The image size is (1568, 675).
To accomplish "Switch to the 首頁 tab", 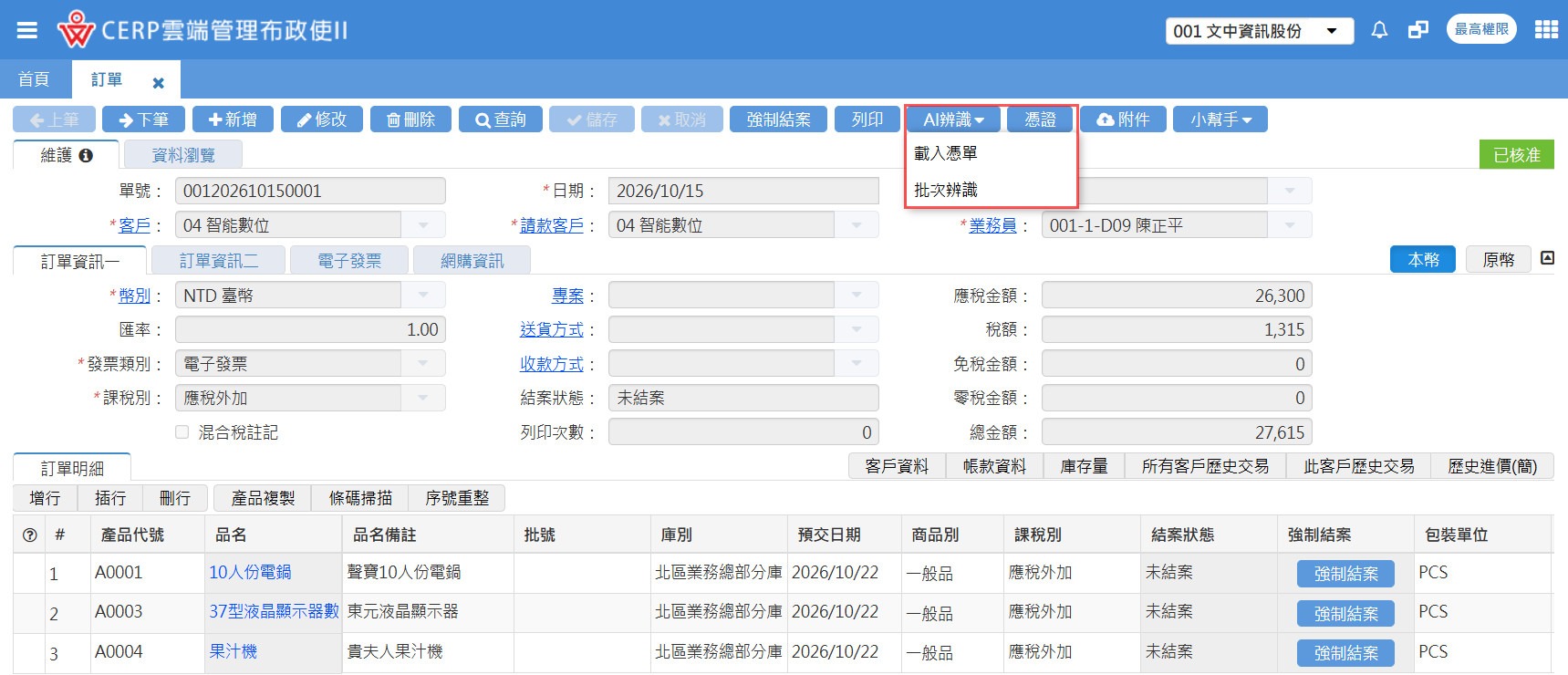I will [x=35, y=79].
